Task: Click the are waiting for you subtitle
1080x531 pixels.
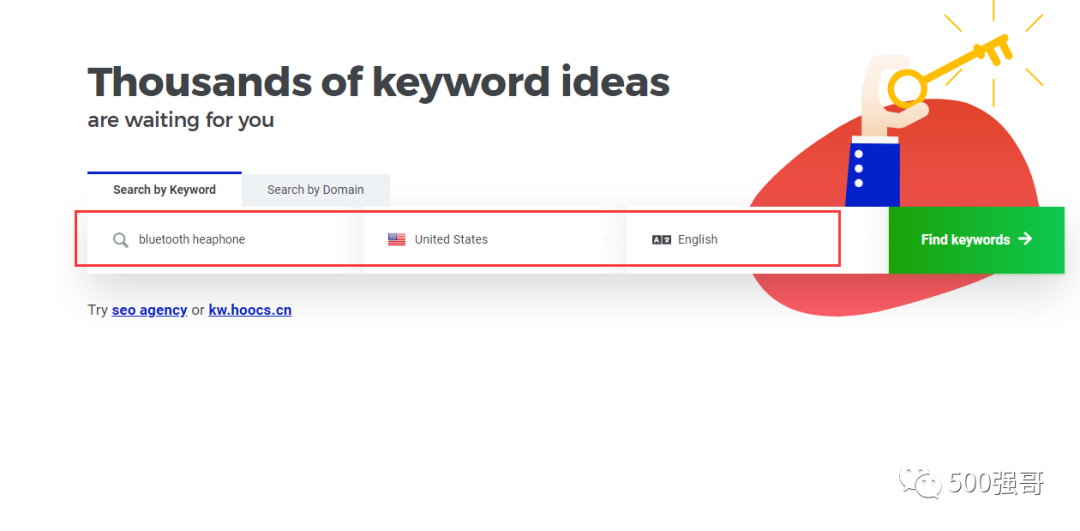Action: click(180, 121)
